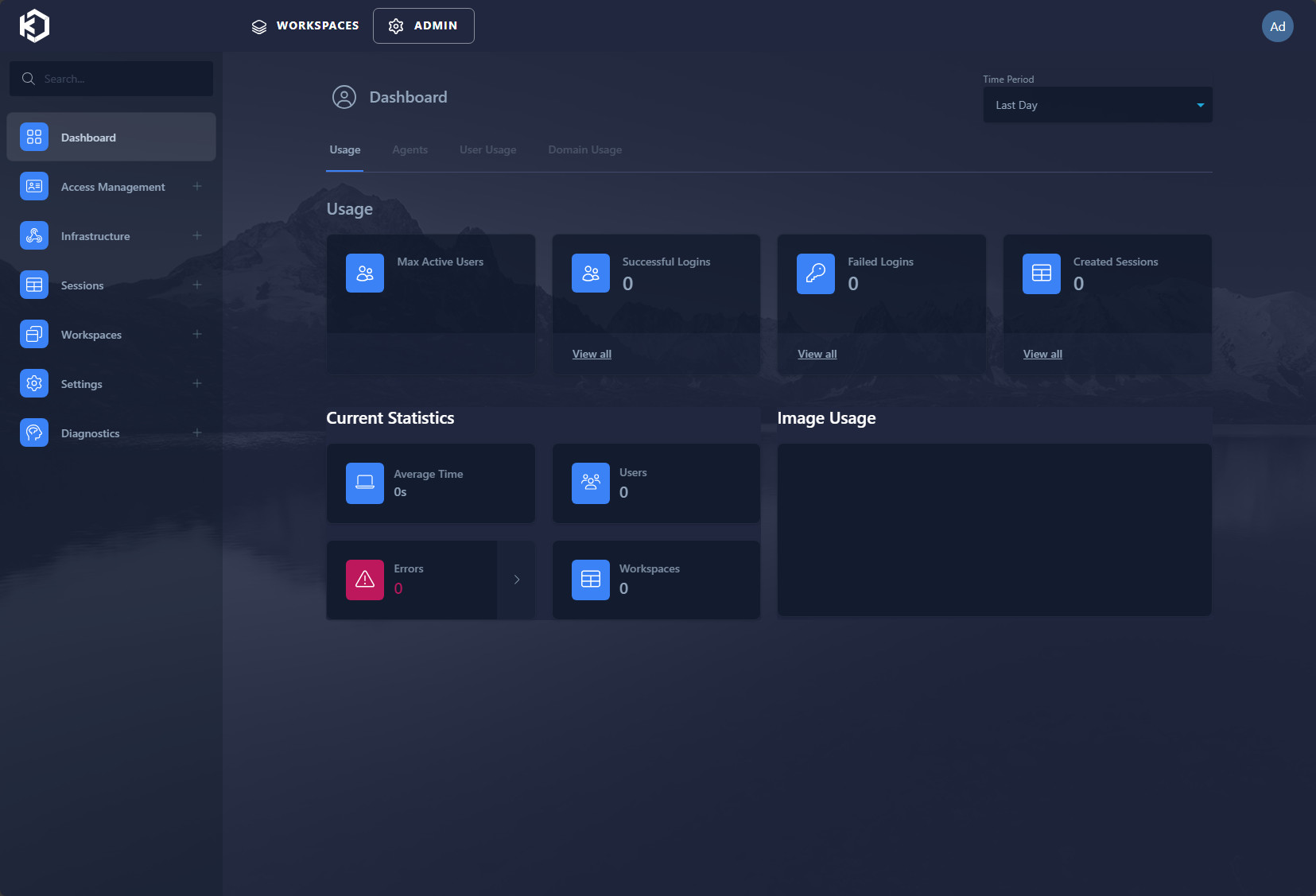Open the Workspaces layers icon in header
The width and height of the screenshot is (1316, 896).
point(259,26)
